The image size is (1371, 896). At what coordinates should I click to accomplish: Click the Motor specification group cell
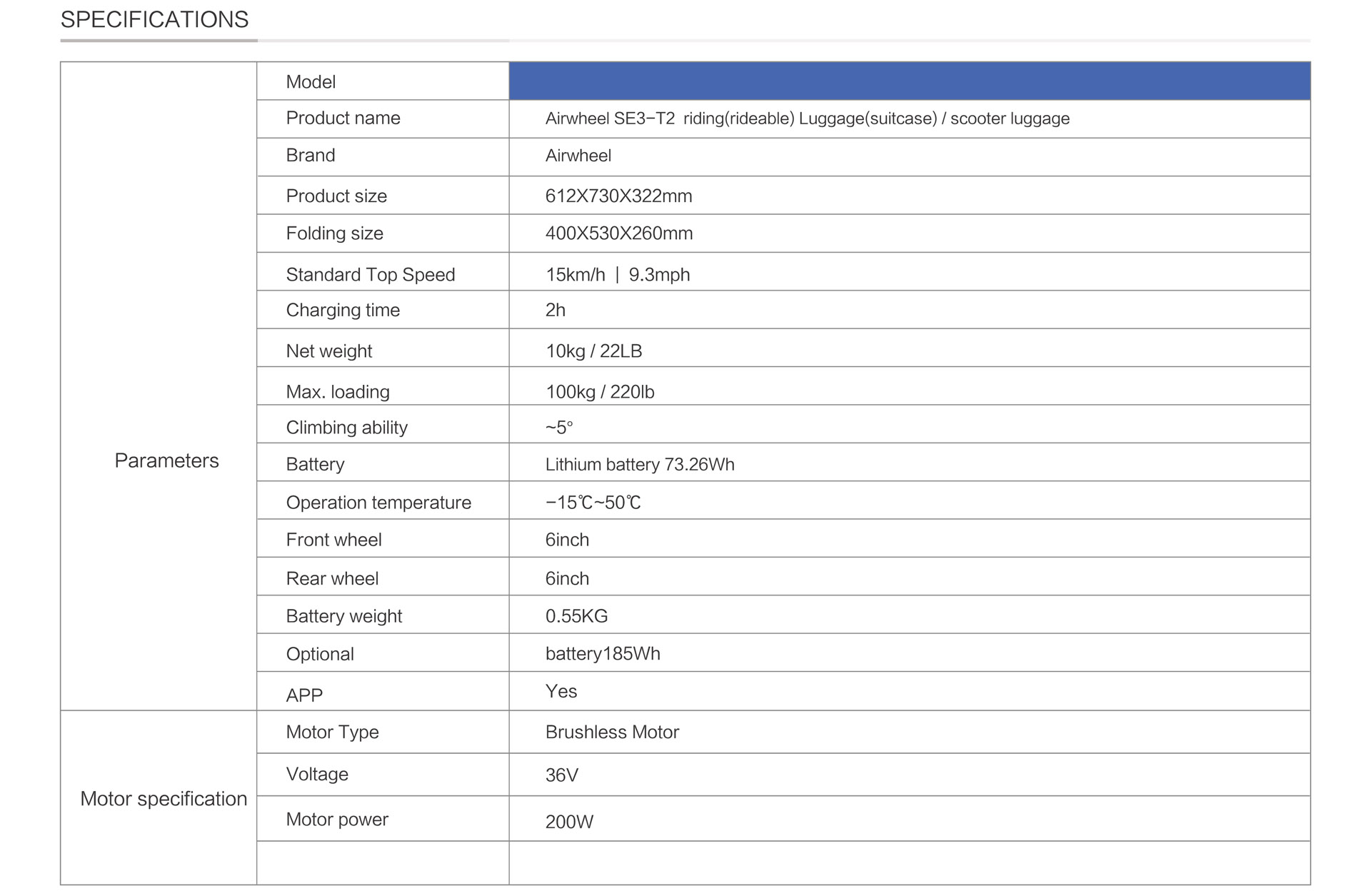[x=159, y=798]
